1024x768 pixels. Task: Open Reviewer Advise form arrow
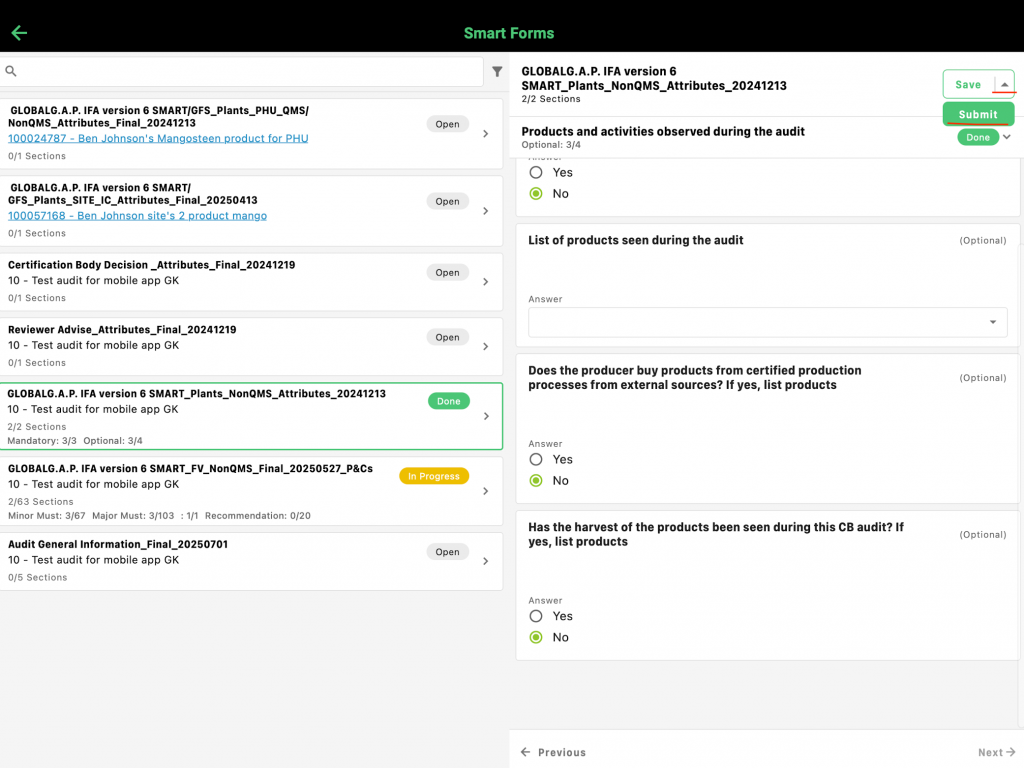click(486, 347)
